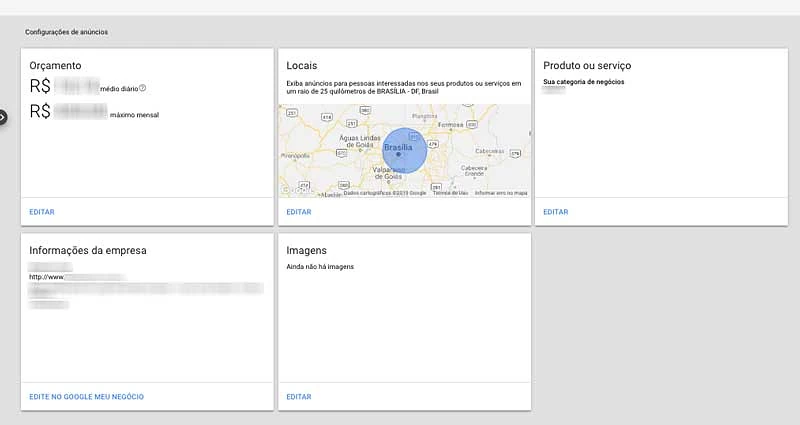This screenshot has height=425, width=800.
Task: Select the Informações da empresa heading
Action: click(x=88, y=251)
